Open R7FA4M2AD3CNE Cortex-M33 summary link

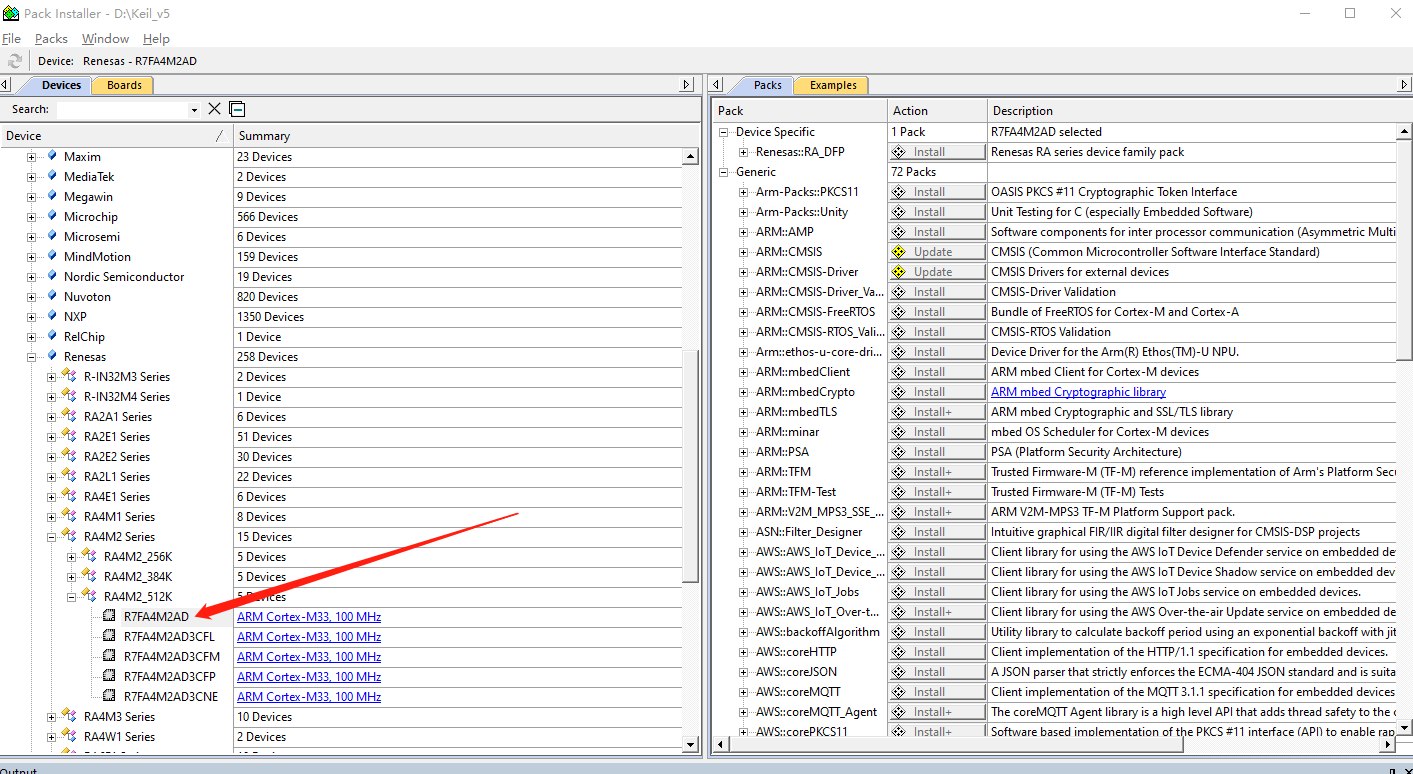tap(309, 696)
